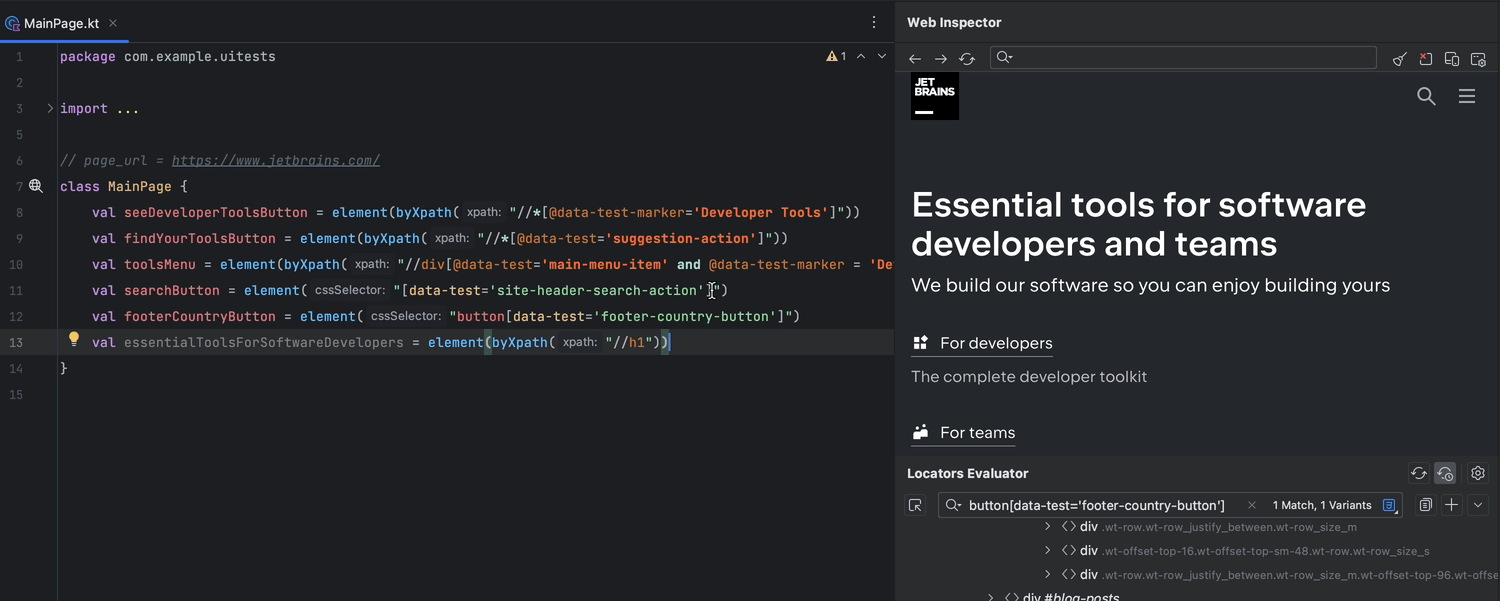Click the For developers link on the page
1500x601 pixels.
(x=995, y=343)
